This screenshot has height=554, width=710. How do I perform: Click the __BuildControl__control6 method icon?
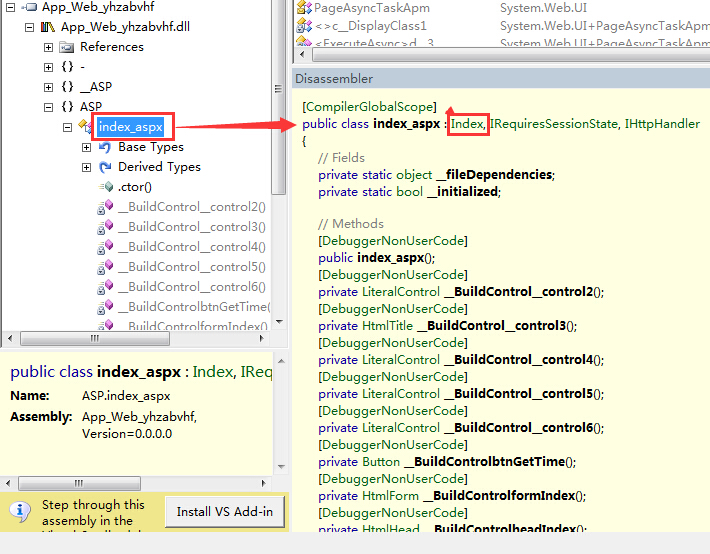[x=105, y=287]
